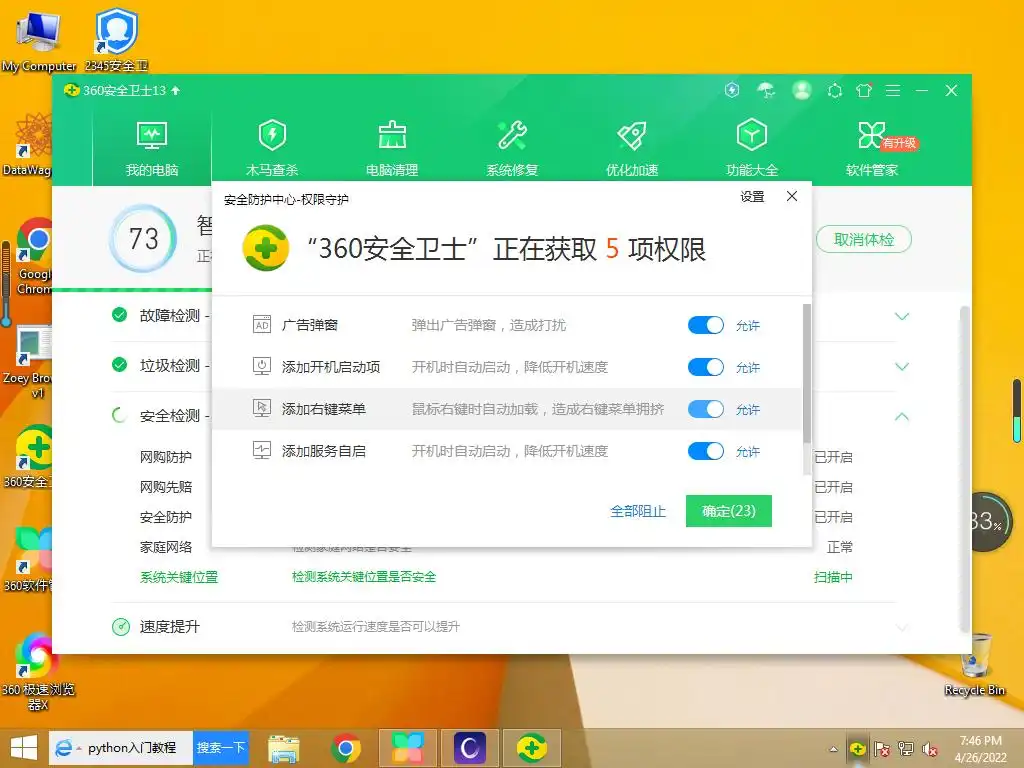
Task: Click the taskbar clock showing 7:46 PM
Action: [x=981, y=749]
